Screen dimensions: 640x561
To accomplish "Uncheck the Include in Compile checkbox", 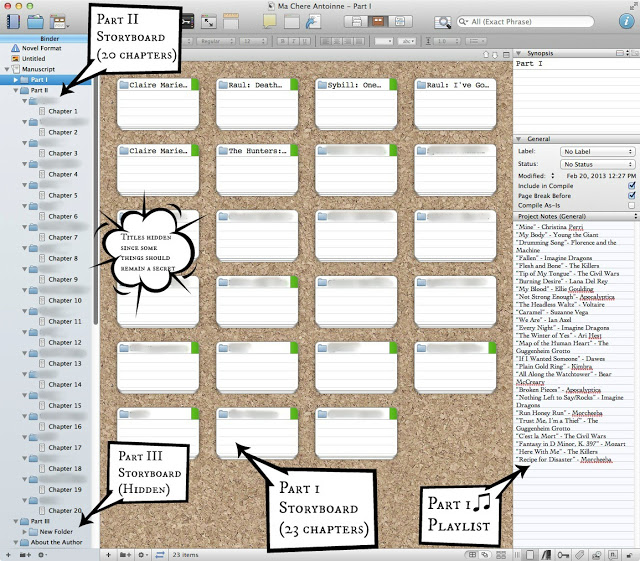I will click(x=630, y=185).
